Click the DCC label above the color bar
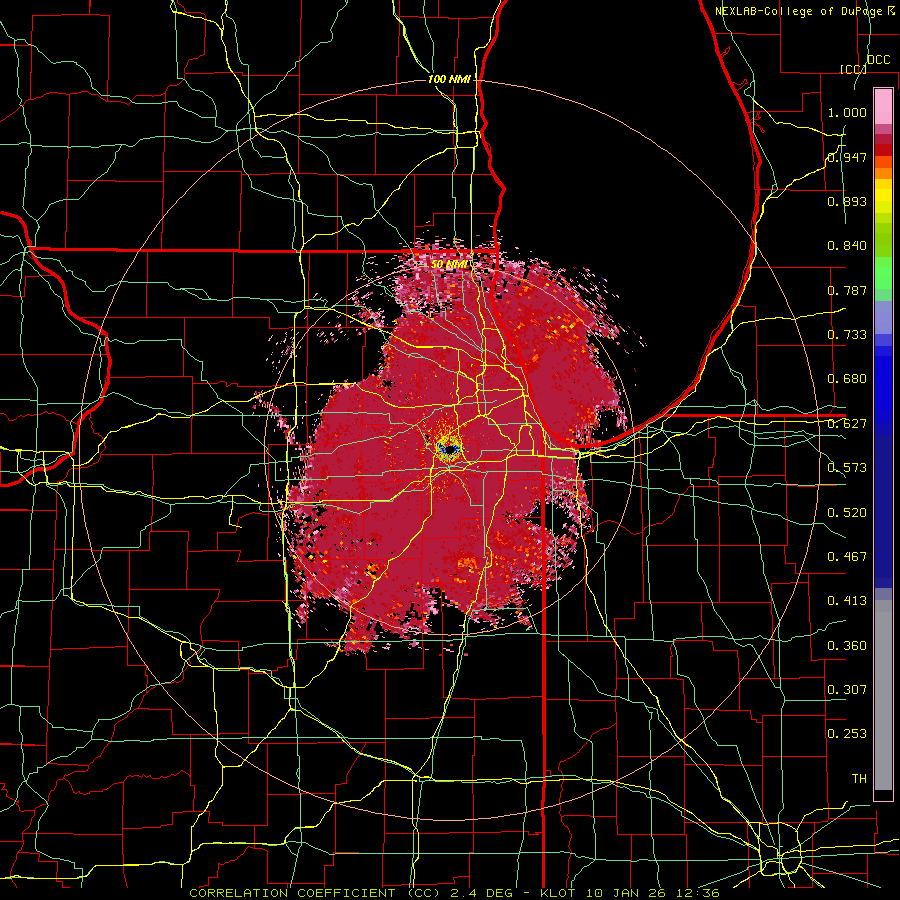The height and width of the screenshot is (900, 900). [x=878, y=60]
